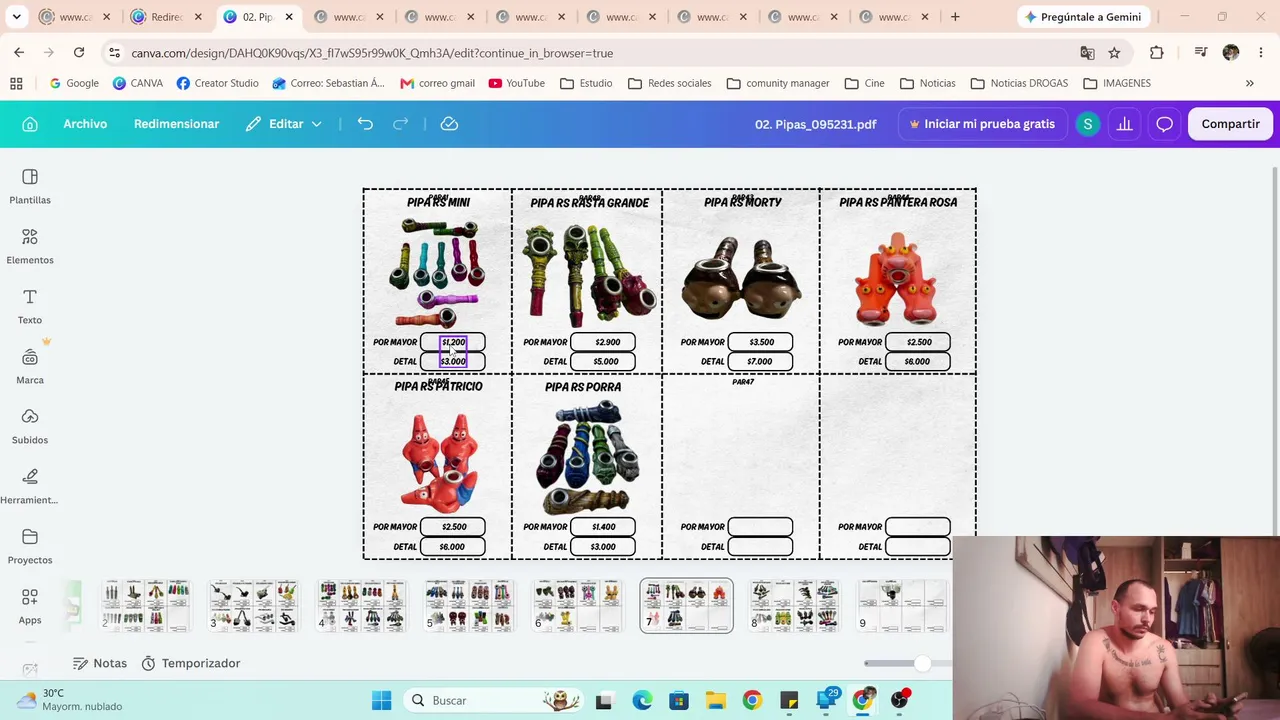This screenshot has height=720, width=1280.
Task: Select page 2 thumbnail
Action: [x=147, y=605]
